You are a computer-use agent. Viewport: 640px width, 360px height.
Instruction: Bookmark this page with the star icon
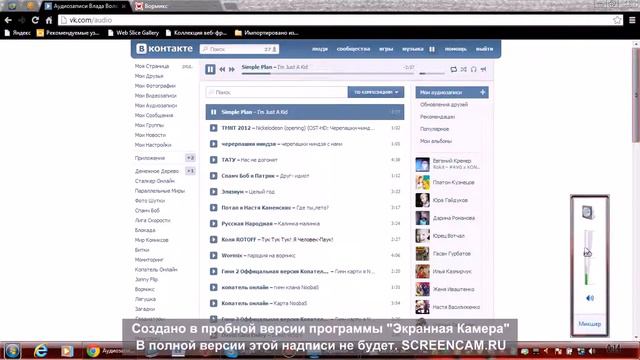(x=617, y=20)
